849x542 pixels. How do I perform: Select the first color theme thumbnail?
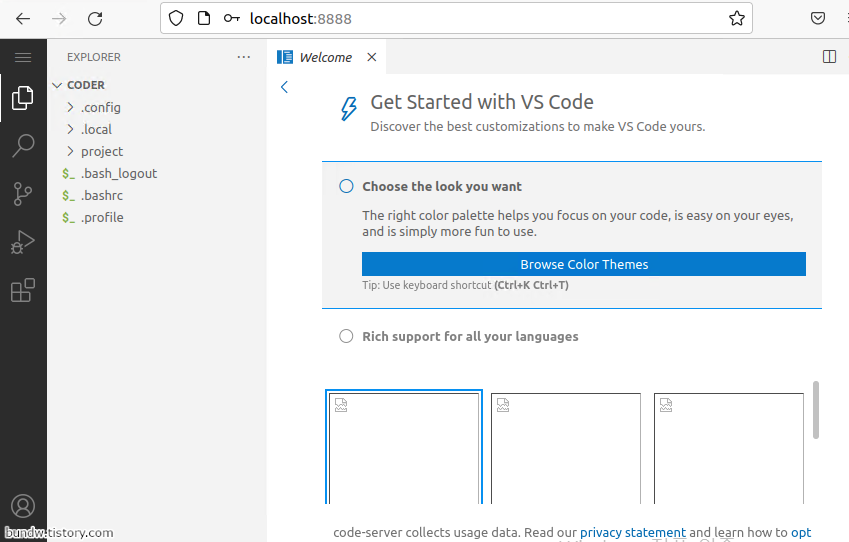404,448
